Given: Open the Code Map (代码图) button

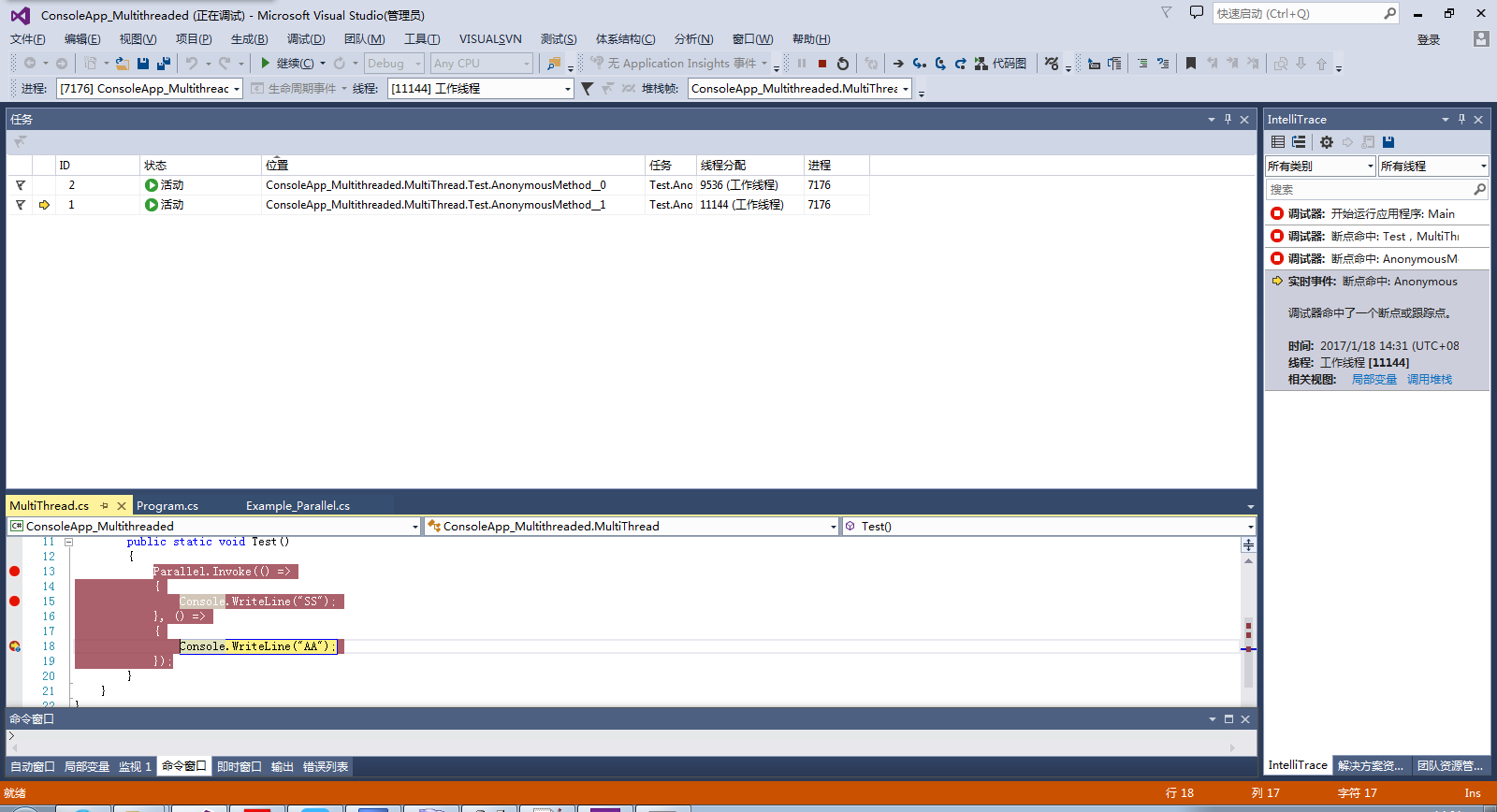Looking at the screenshot, I should pyautogui.click(x=1000, y=64).
